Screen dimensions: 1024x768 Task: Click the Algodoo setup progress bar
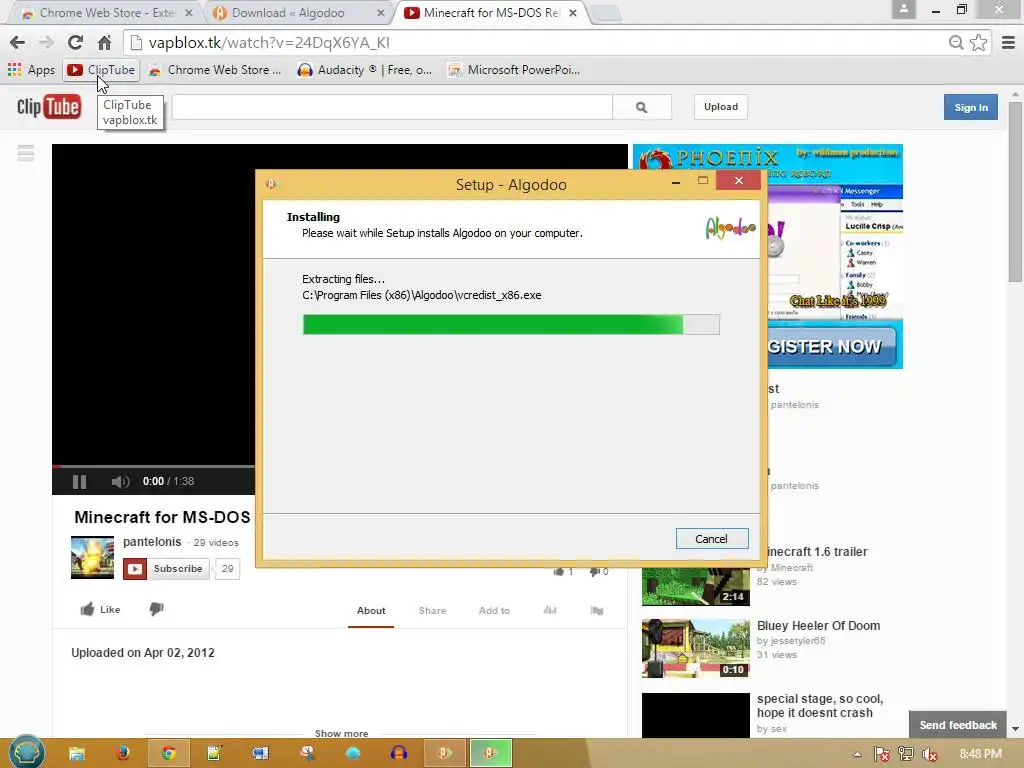point(511,325)
